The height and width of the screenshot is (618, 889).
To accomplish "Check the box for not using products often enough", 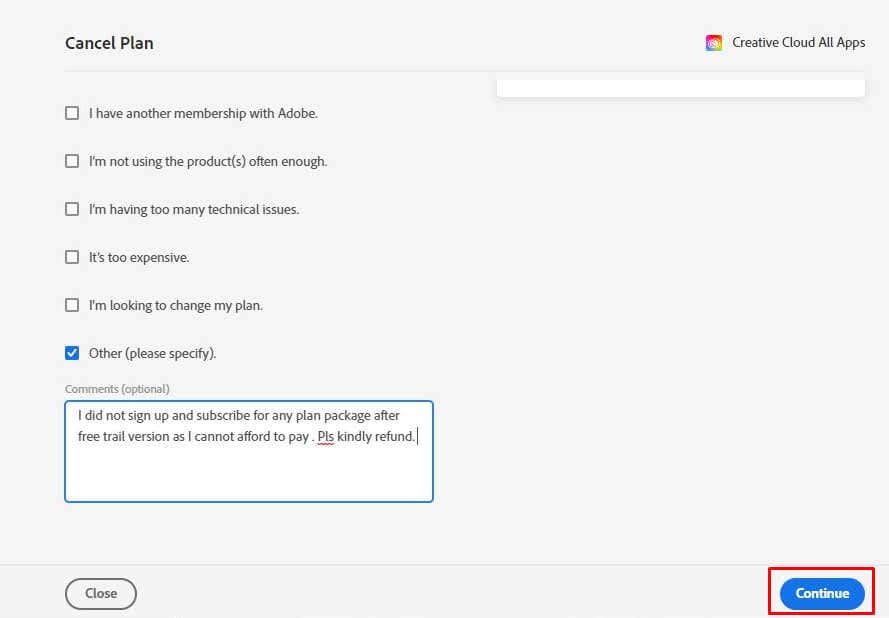I will 72,161.
